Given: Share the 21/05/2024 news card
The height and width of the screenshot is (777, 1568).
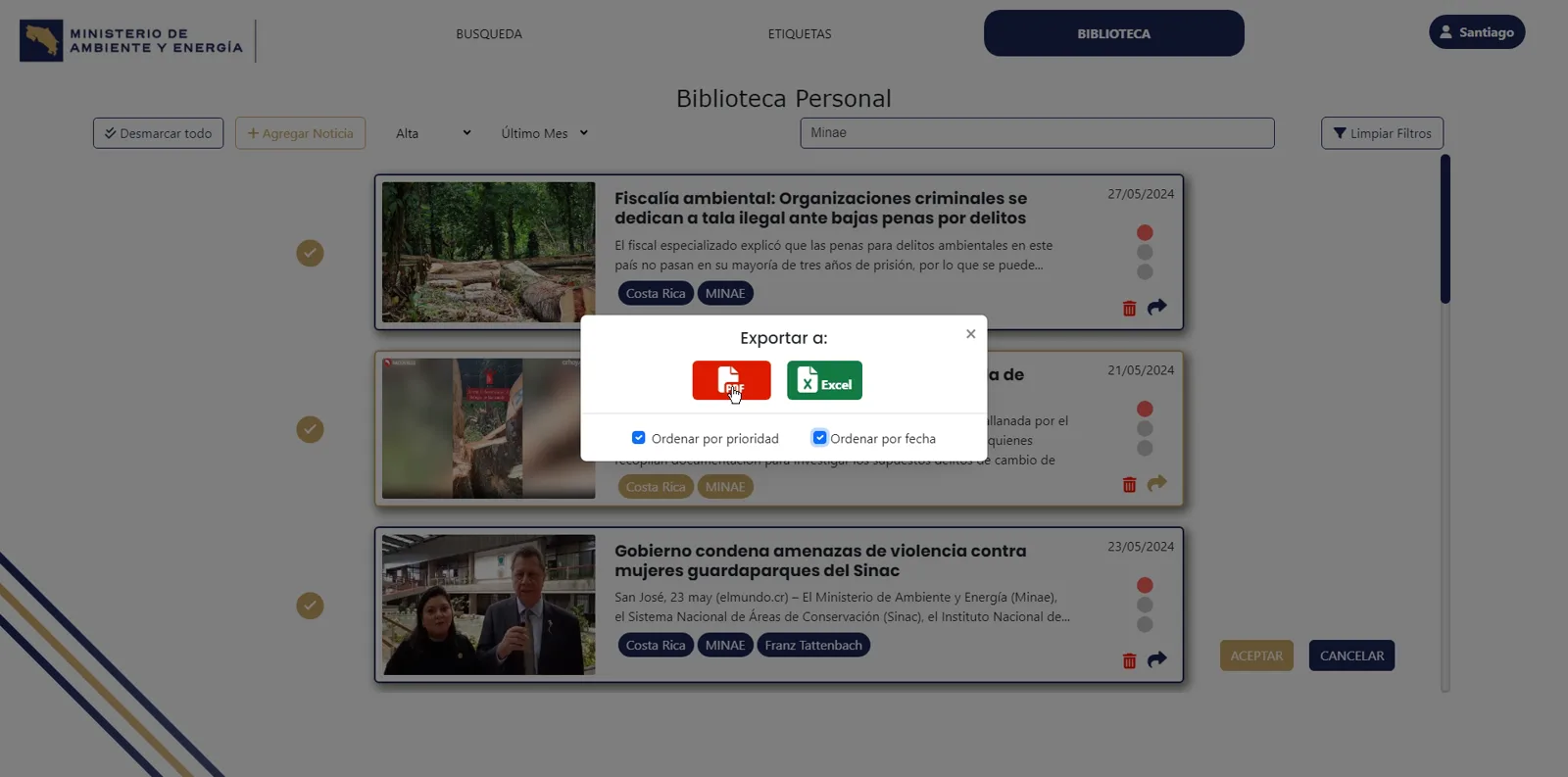Looking at the screenshot, I should click(x=1157, y=483).
